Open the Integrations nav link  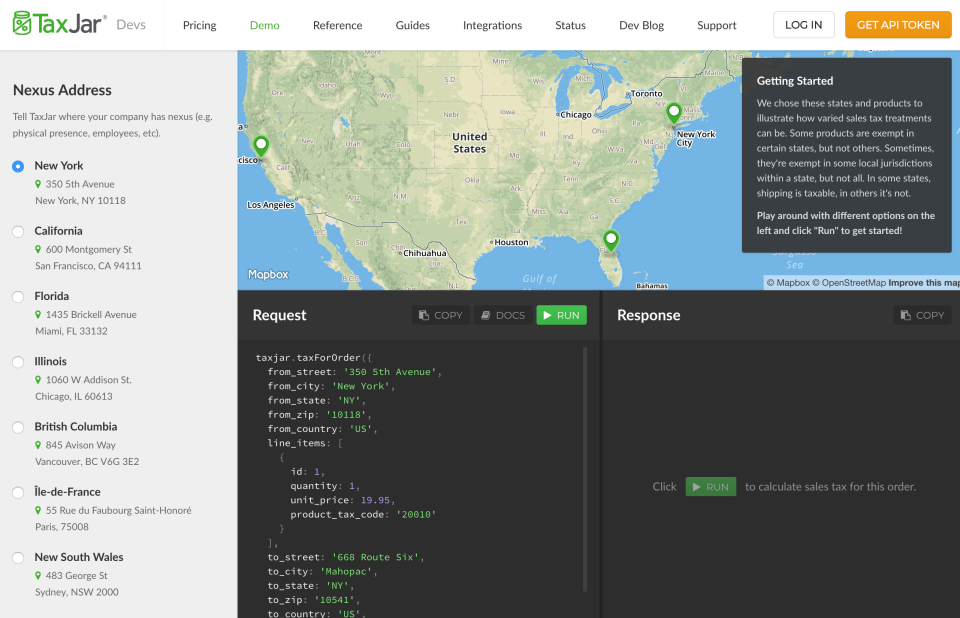click(492, 25)
